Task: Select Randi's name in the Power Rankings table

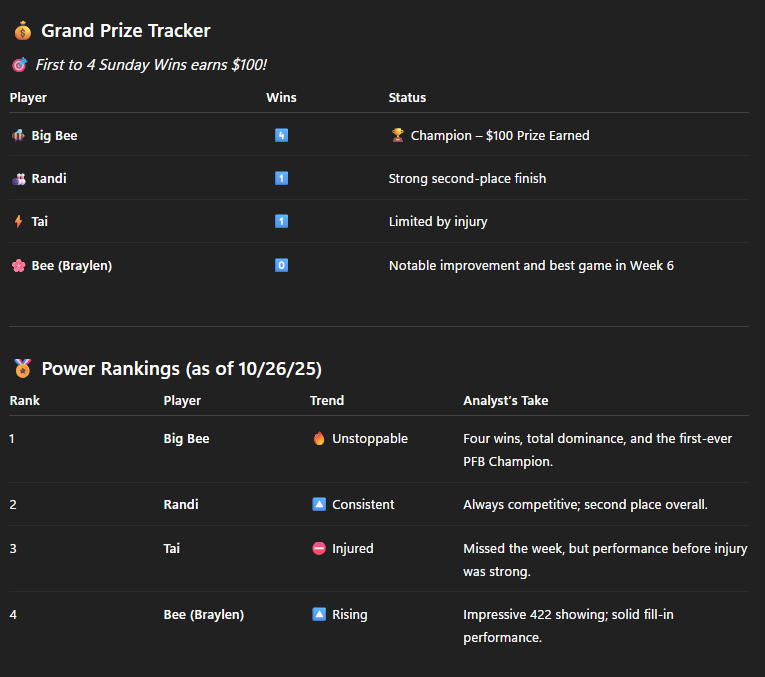Action: coord(181,504)
